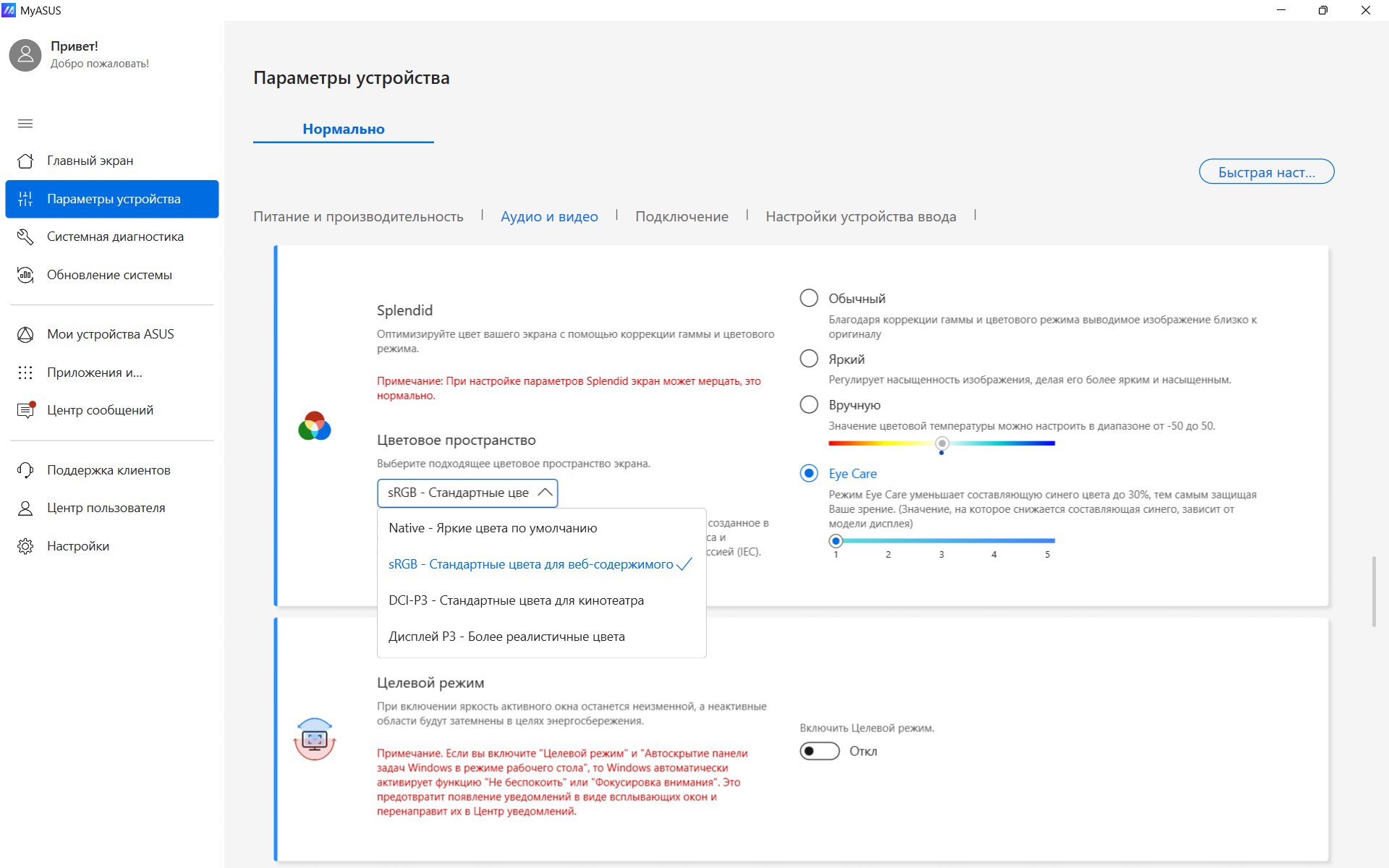The image size is (1389, 868).
Task: Choose sRGB - Стандартные цвета для веб-содержимого
Action: pos(541,564)
